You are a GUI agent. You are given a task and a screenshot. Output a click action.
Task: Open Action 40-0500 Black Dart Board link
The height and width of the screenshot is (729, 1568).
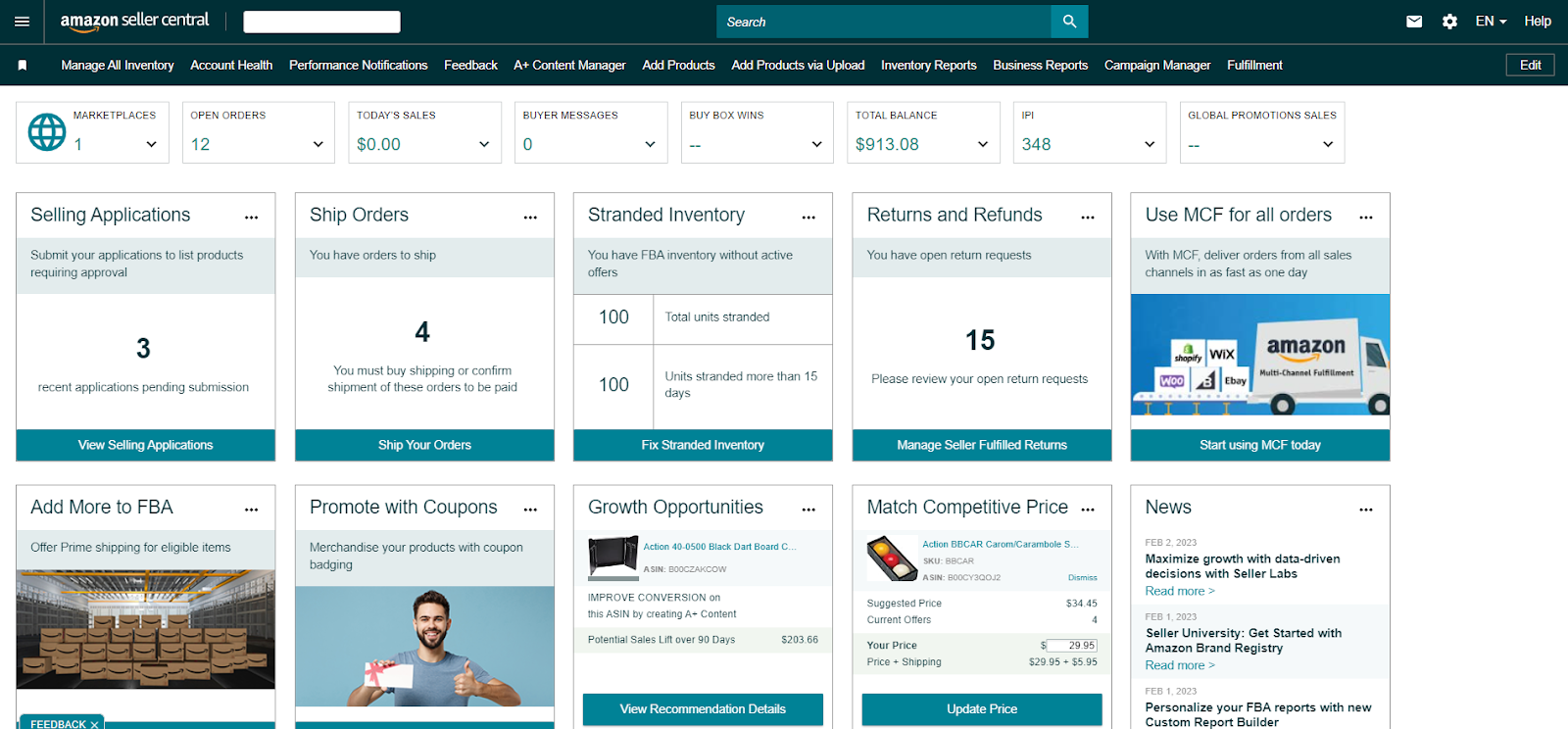pyautogui.click(x=719, y=547)
